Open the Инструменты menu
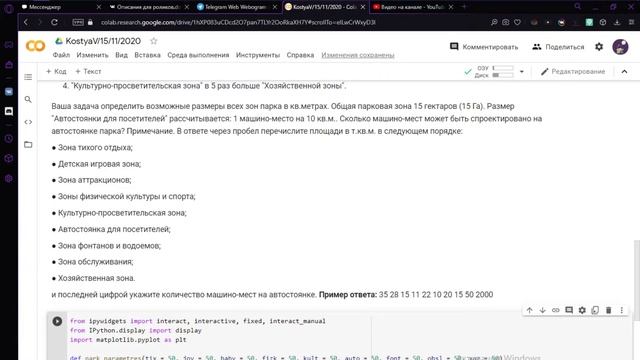 tap(258, 55)
